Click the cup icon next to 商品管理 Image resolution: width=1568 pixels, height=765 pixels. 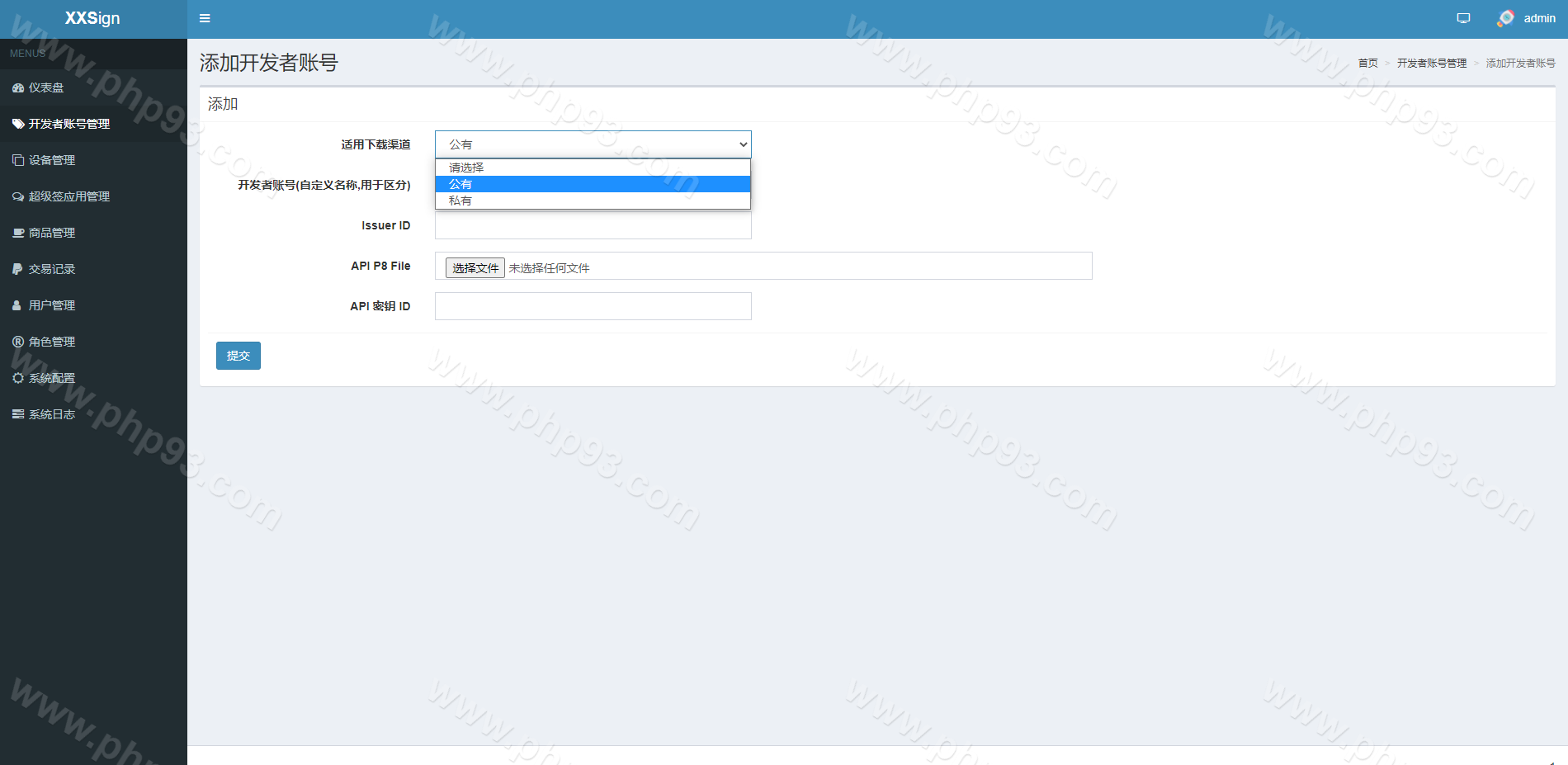[17, 233]
